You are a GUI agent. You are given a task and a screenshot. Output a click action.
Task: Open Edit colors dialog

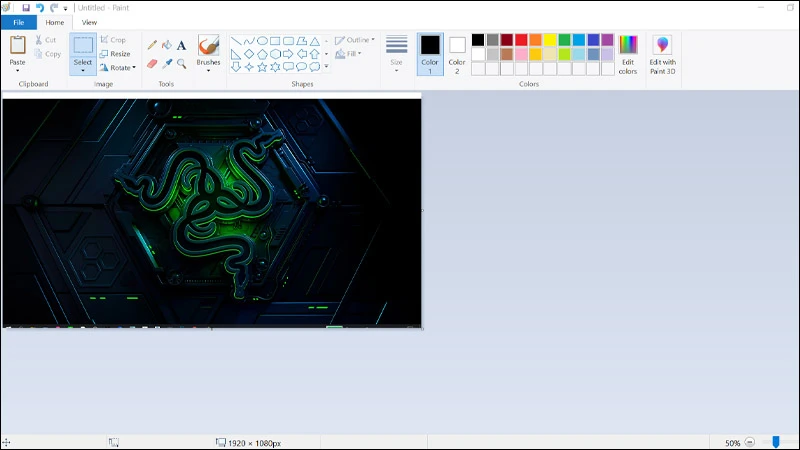click(x=627, y=54)
